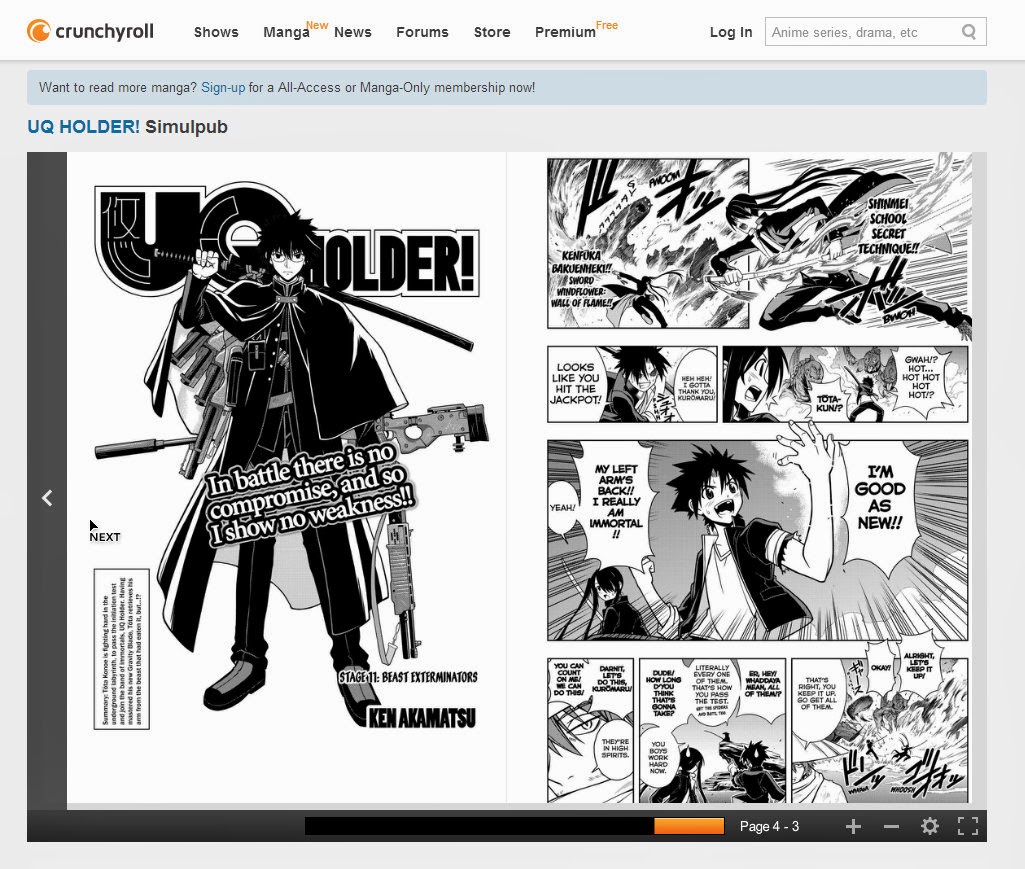Click the Page 4 - 3 indicator
The width and height of the screenshot is (1025, 869).
[769, 826]
